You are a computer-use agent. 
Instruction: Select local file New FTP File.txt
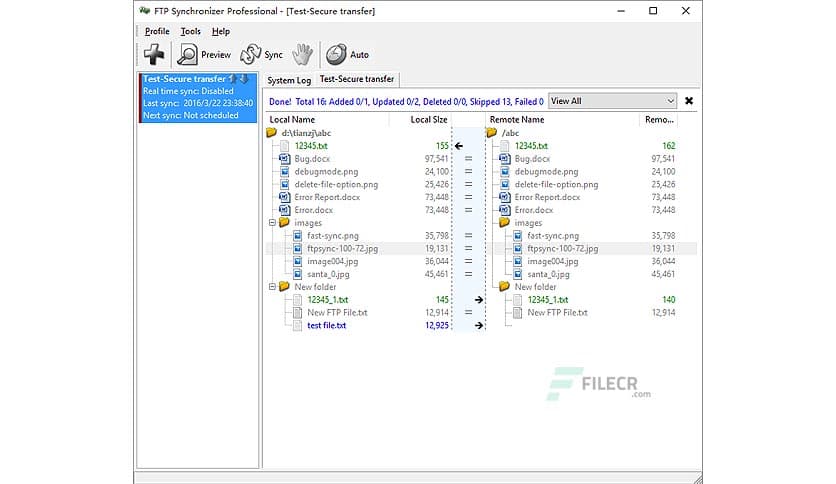point(337,312)
